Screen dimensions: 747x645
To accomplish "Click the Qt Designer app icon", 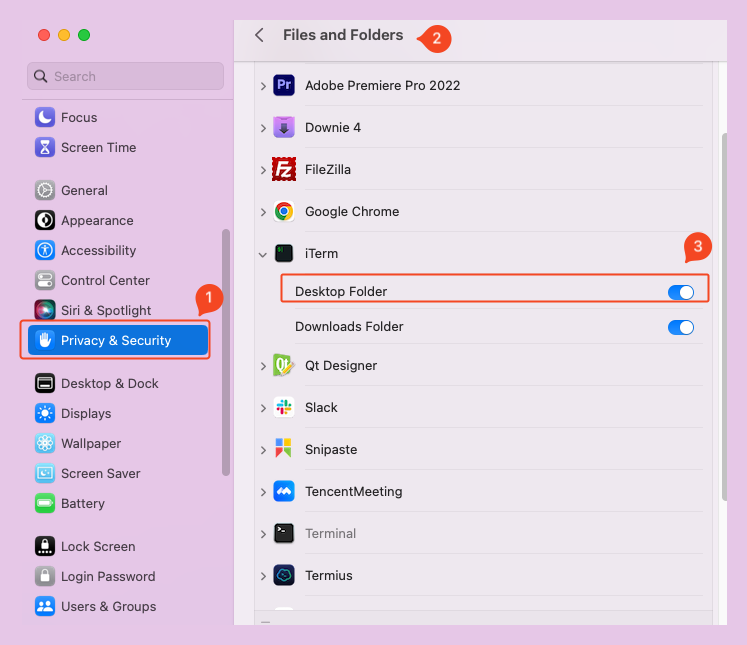I will point(284,366).
